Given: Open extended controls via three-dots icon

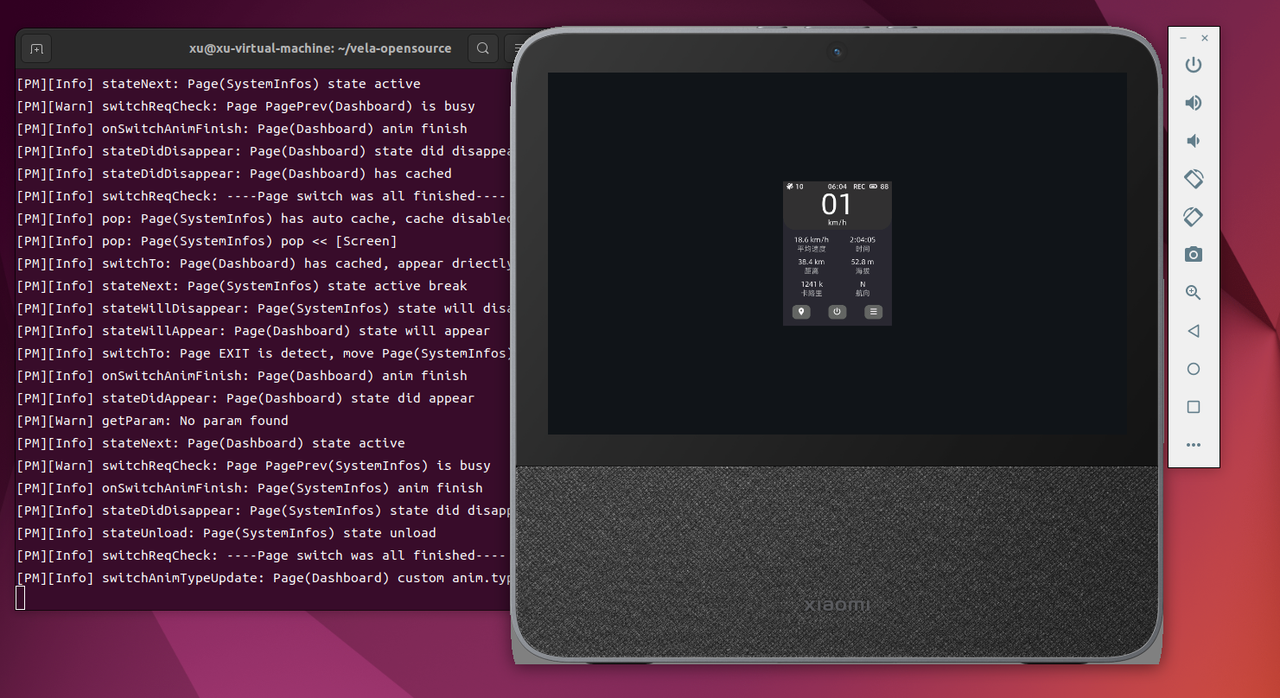Looking at the screenshot, I should click(1193, 445).
